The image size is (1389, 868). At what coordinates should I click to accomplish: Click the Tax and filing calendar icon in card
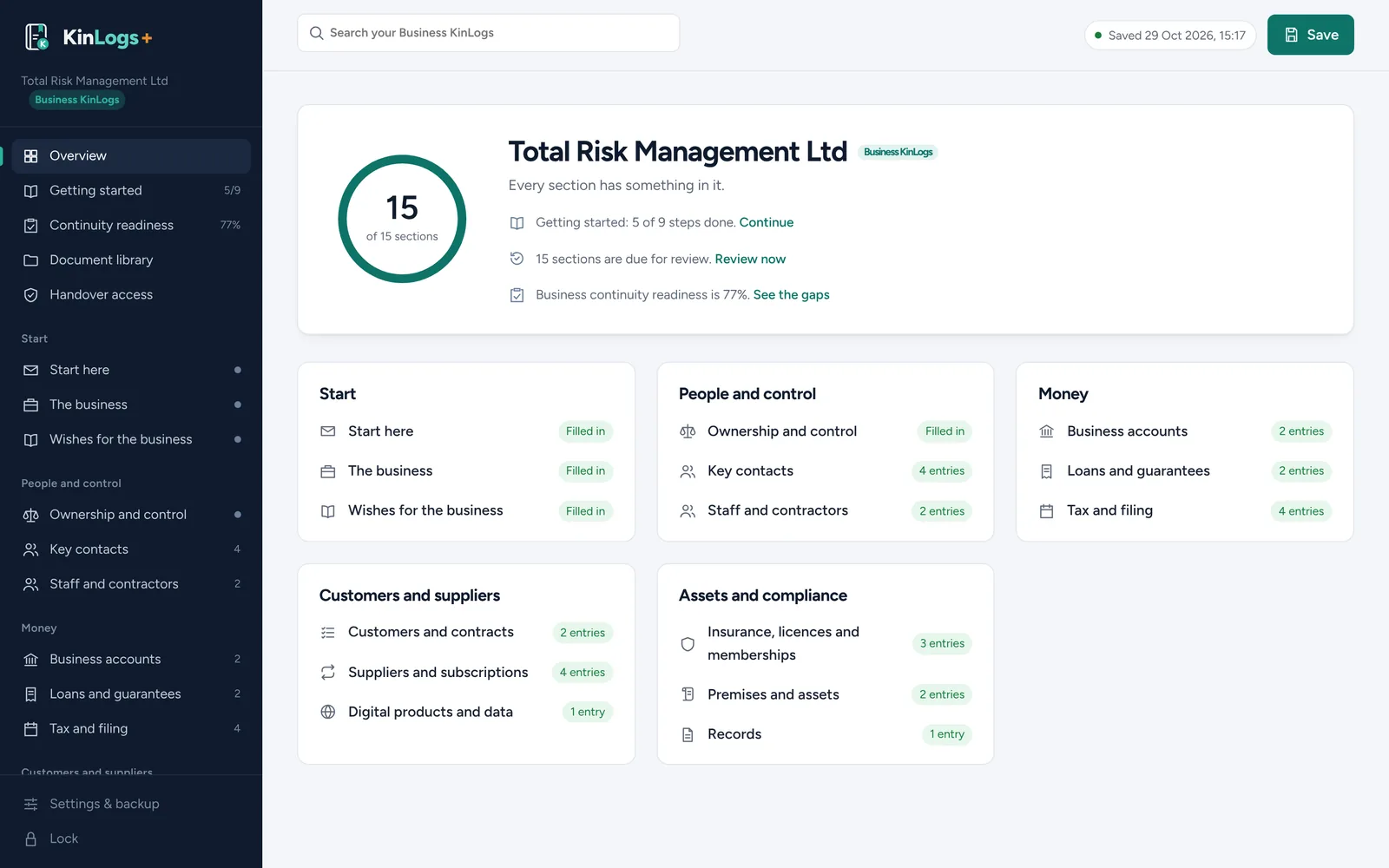pos(1047,511)
